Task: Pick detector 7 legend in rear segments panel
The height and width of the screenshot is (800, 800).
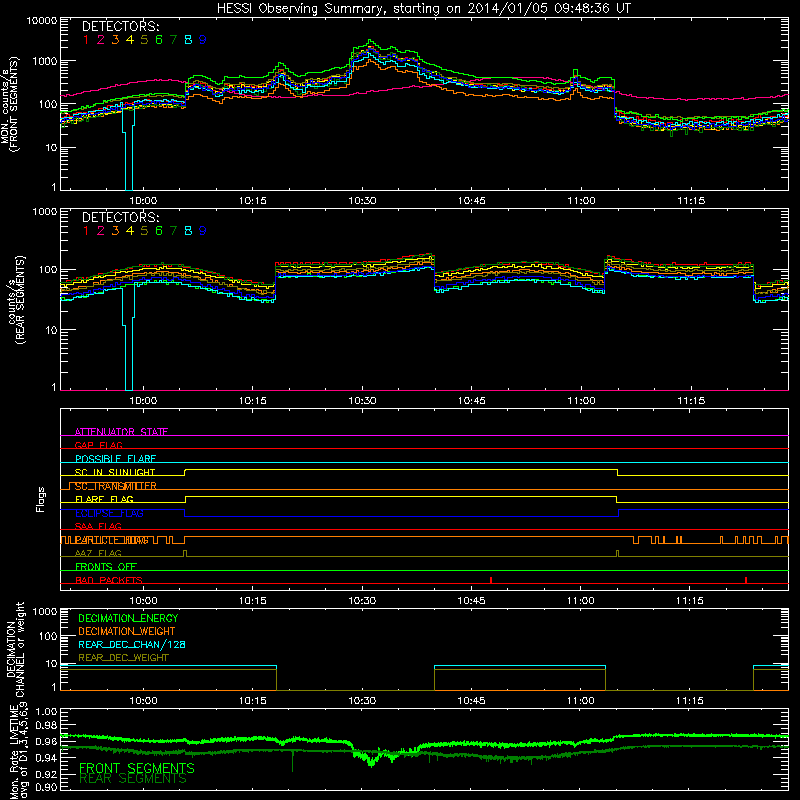Action: [x=173, y=231]
